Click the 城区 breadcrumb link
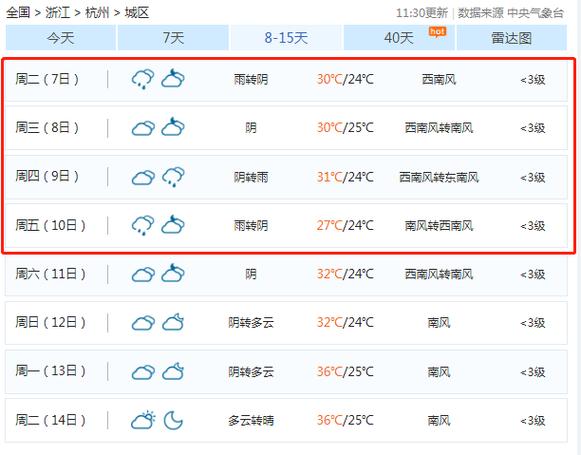The height and width of the screenshot is (455, 581). (x=137, y=13)
